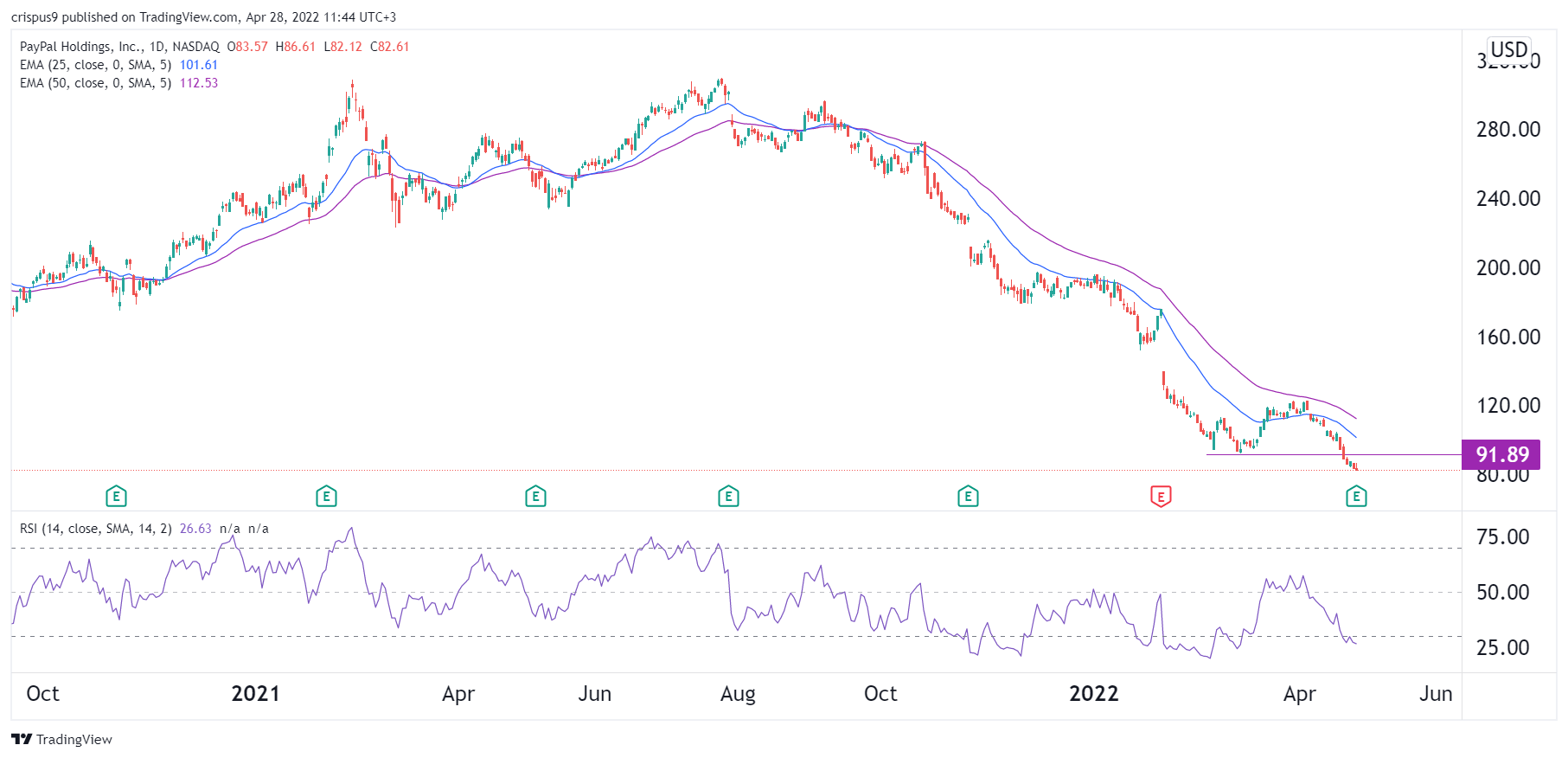Select the RSI 14 indicator legend
This screenshot has width=1568, height=758.
pyautogui.click(x=95, y=529)
